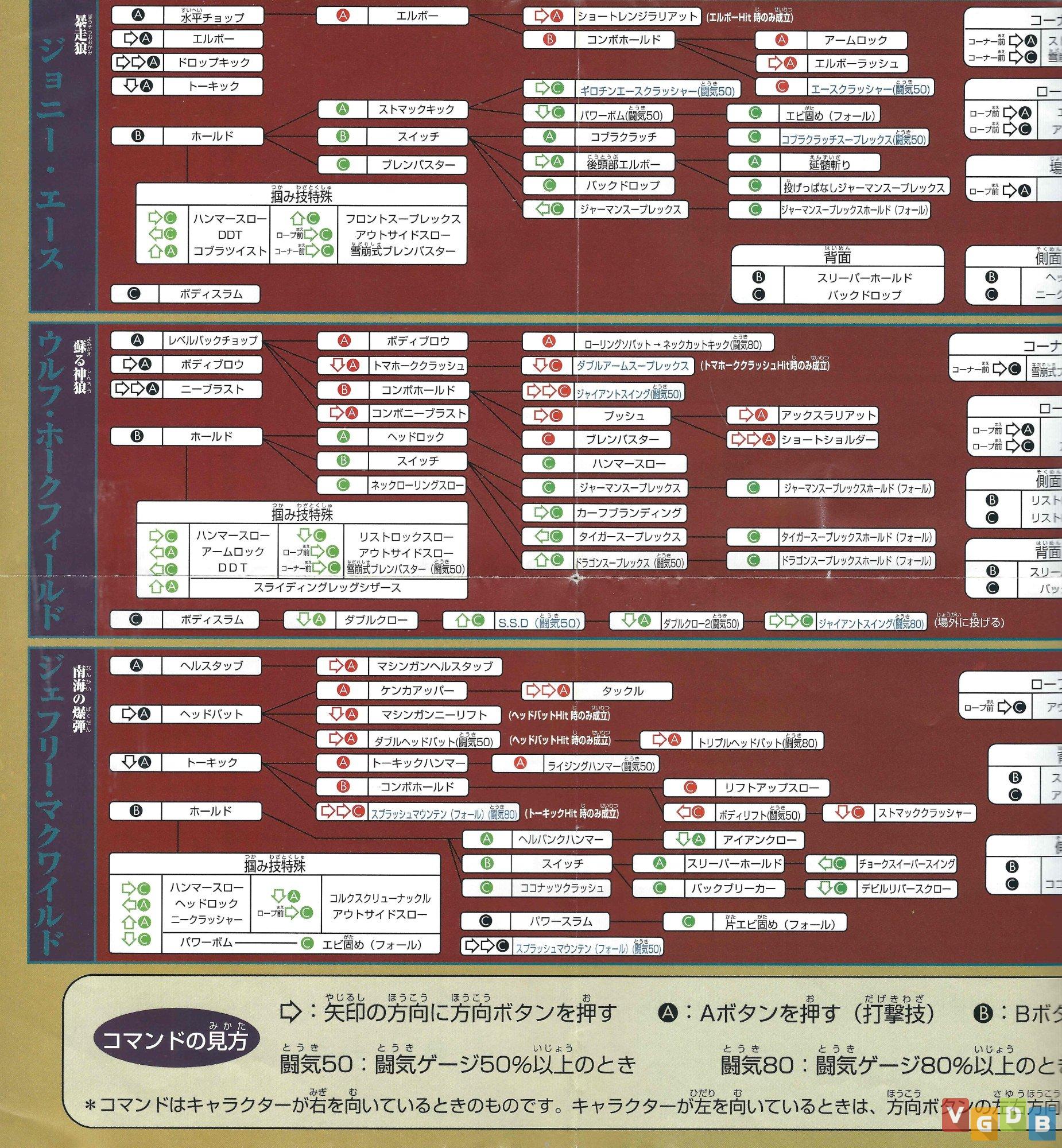The image size is (1062, 1148).
Task: Click the green arrow-C icon beside カーフブランディング
Action: (x=548, y=512)
